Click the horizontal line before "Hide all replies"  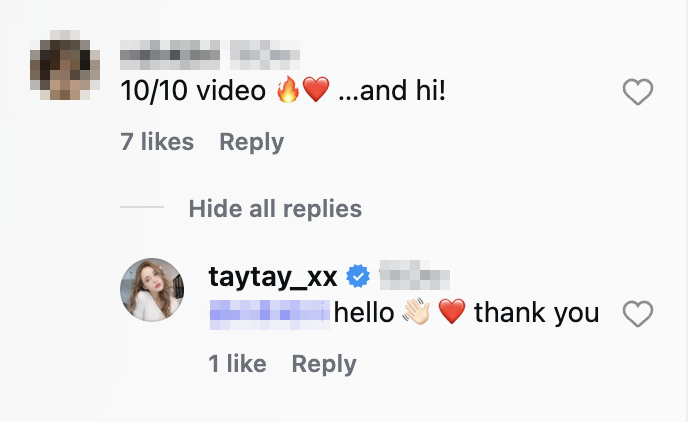(142, 207)
